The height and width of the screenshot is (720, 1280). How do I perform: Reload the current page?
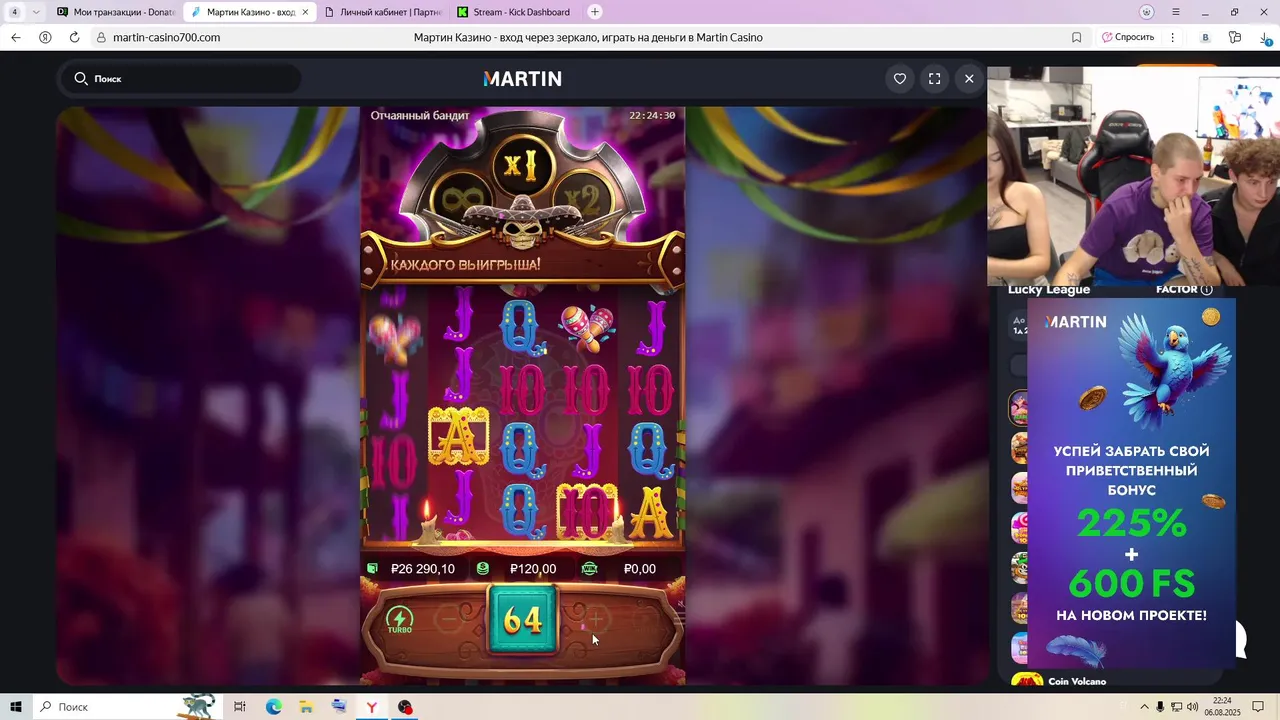[x=74, y=37]
